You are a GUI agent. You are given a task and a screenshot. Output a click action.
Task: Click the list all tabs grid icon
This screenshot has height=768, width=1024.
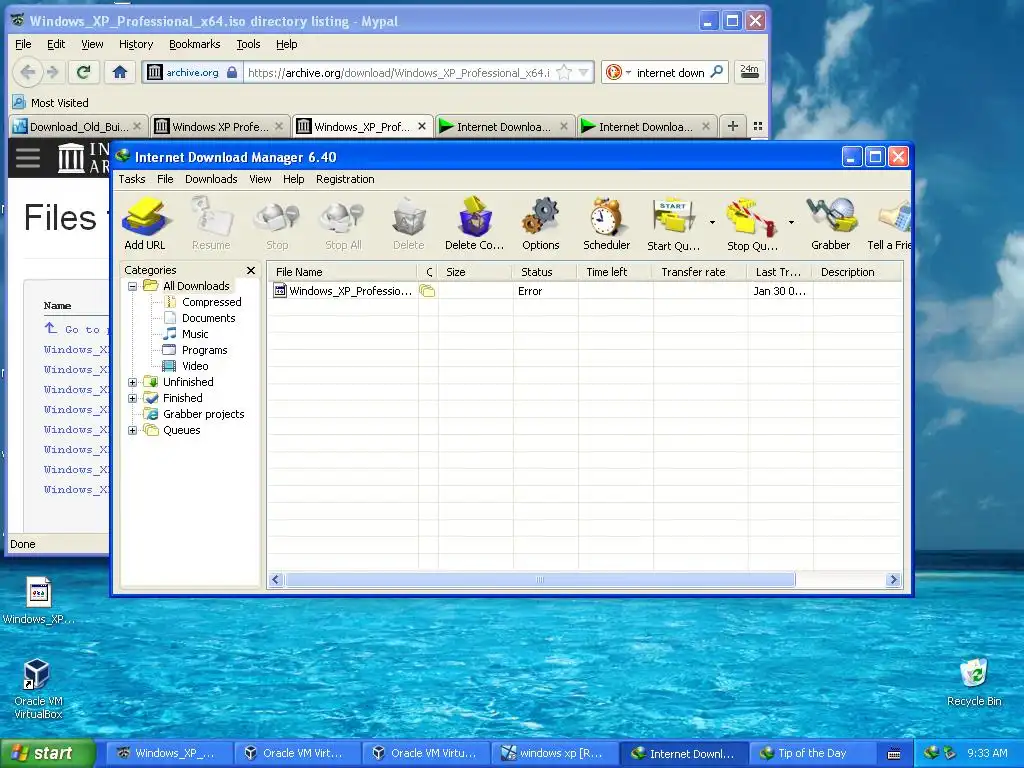758,126
